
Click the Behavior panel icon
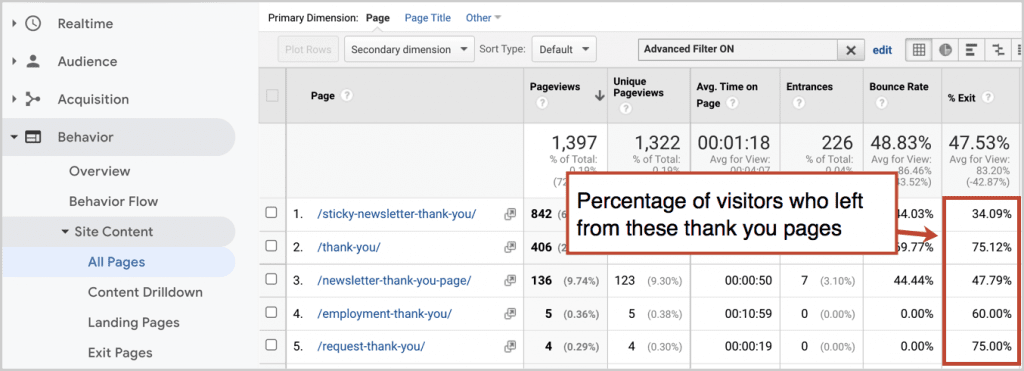pyautogui.click(x=33, y=137)
